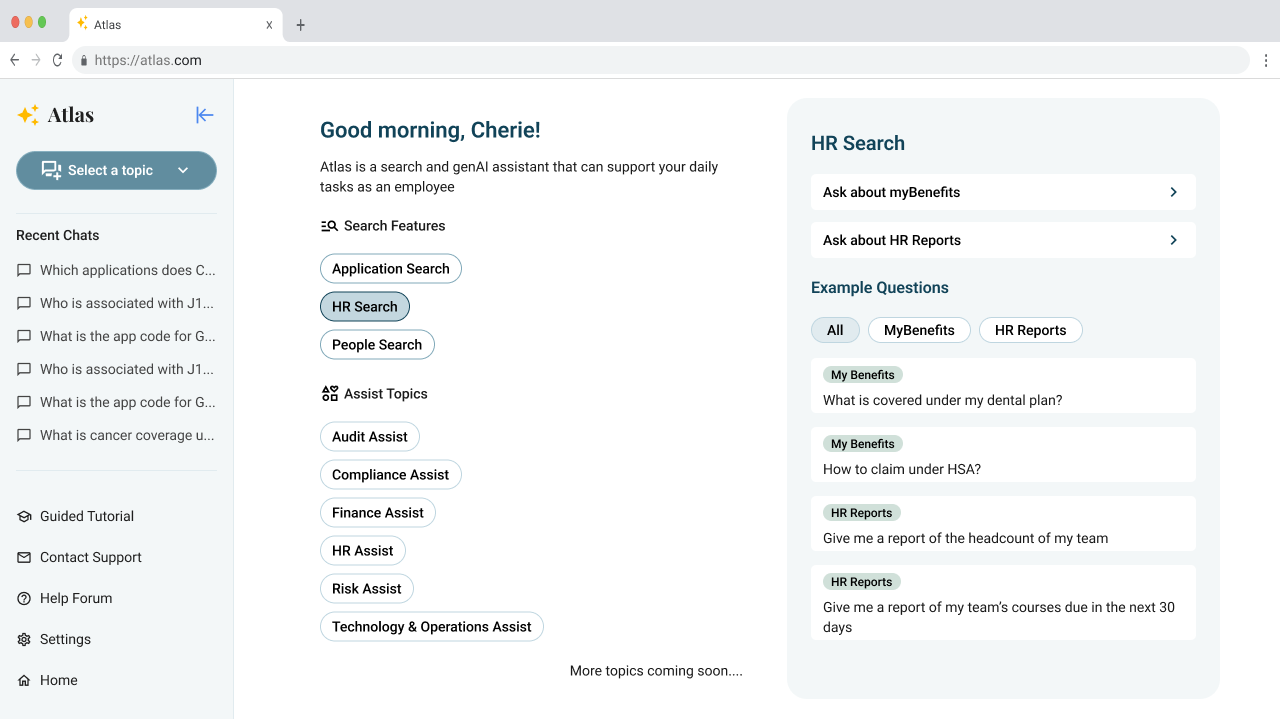1280x720 pixels.
Task: Reload the page using browser refresh icon
Action: (x=57, y=60)
